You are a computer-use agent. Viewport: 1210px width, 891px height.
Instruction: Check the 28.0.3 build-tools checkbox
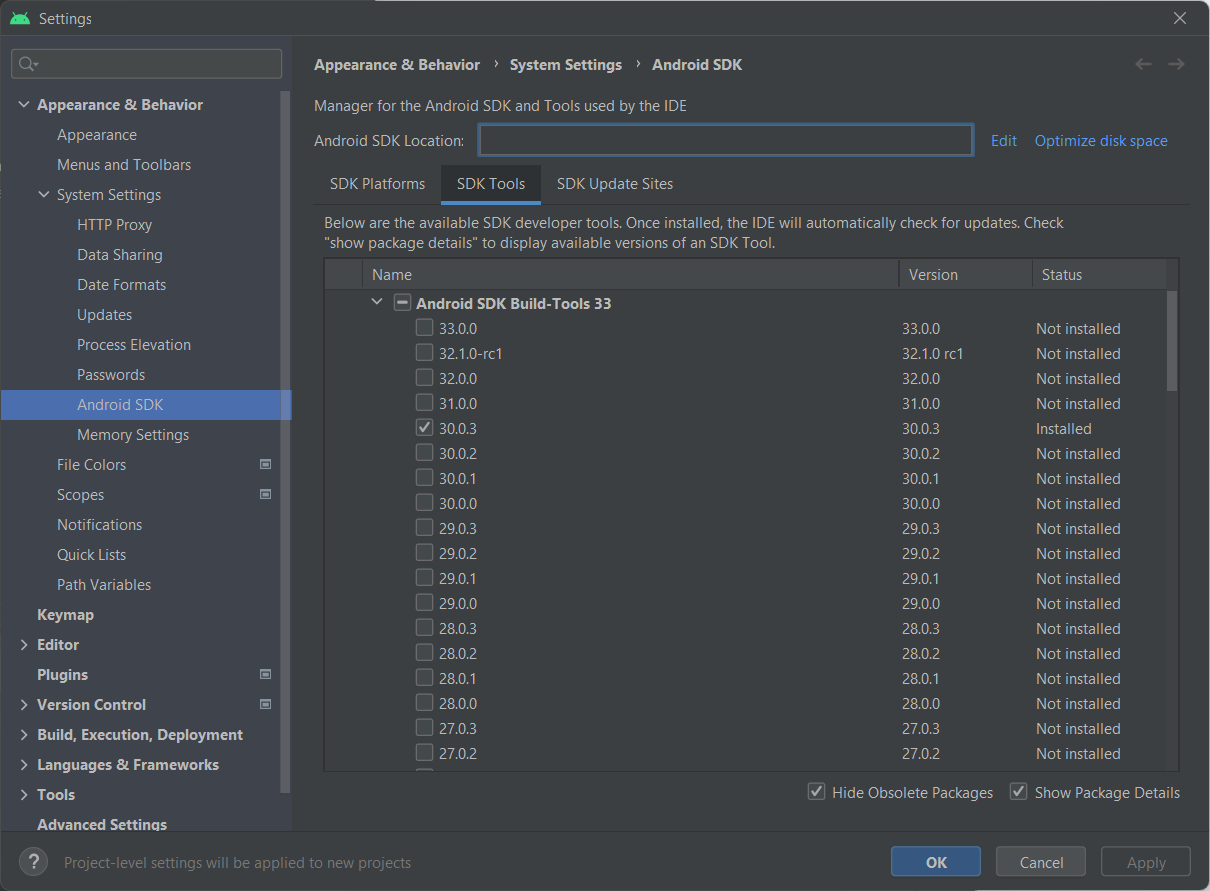(425, 628)
